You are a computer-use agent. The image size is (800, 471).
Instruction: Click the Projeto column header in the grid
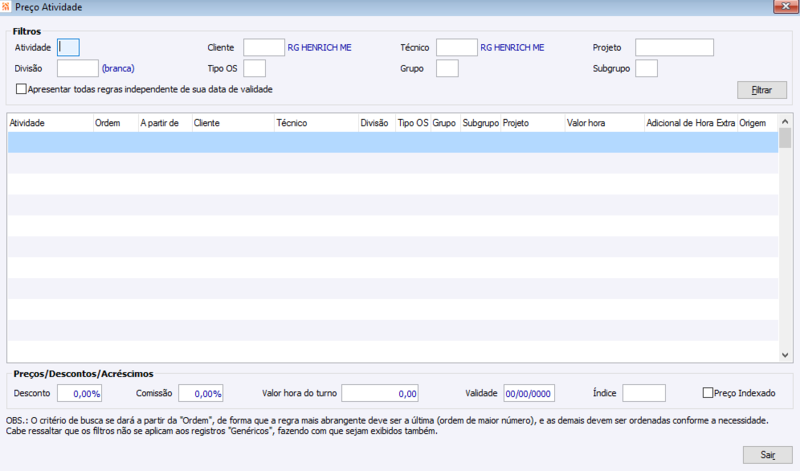(x=533, y=123)
